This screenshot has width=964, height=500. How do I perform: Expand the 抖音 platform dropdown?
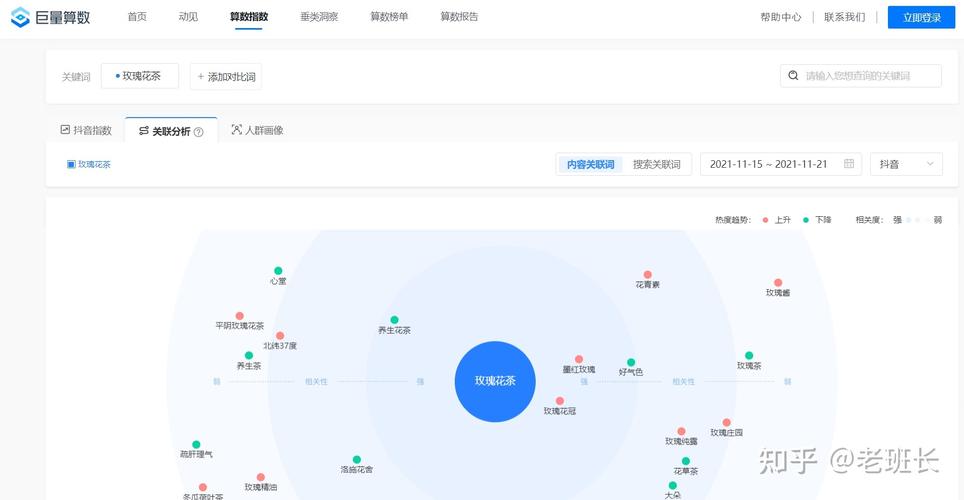tap(906, 164)
